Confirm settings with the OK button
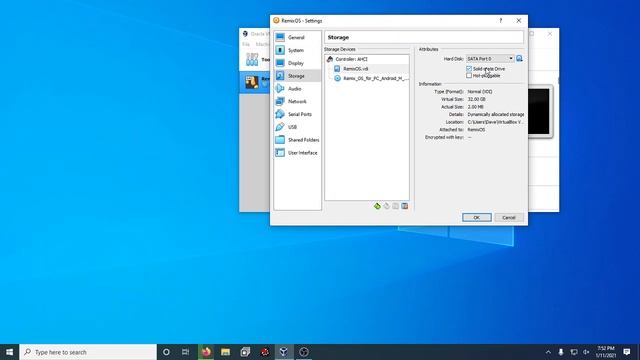 (477, 218)
